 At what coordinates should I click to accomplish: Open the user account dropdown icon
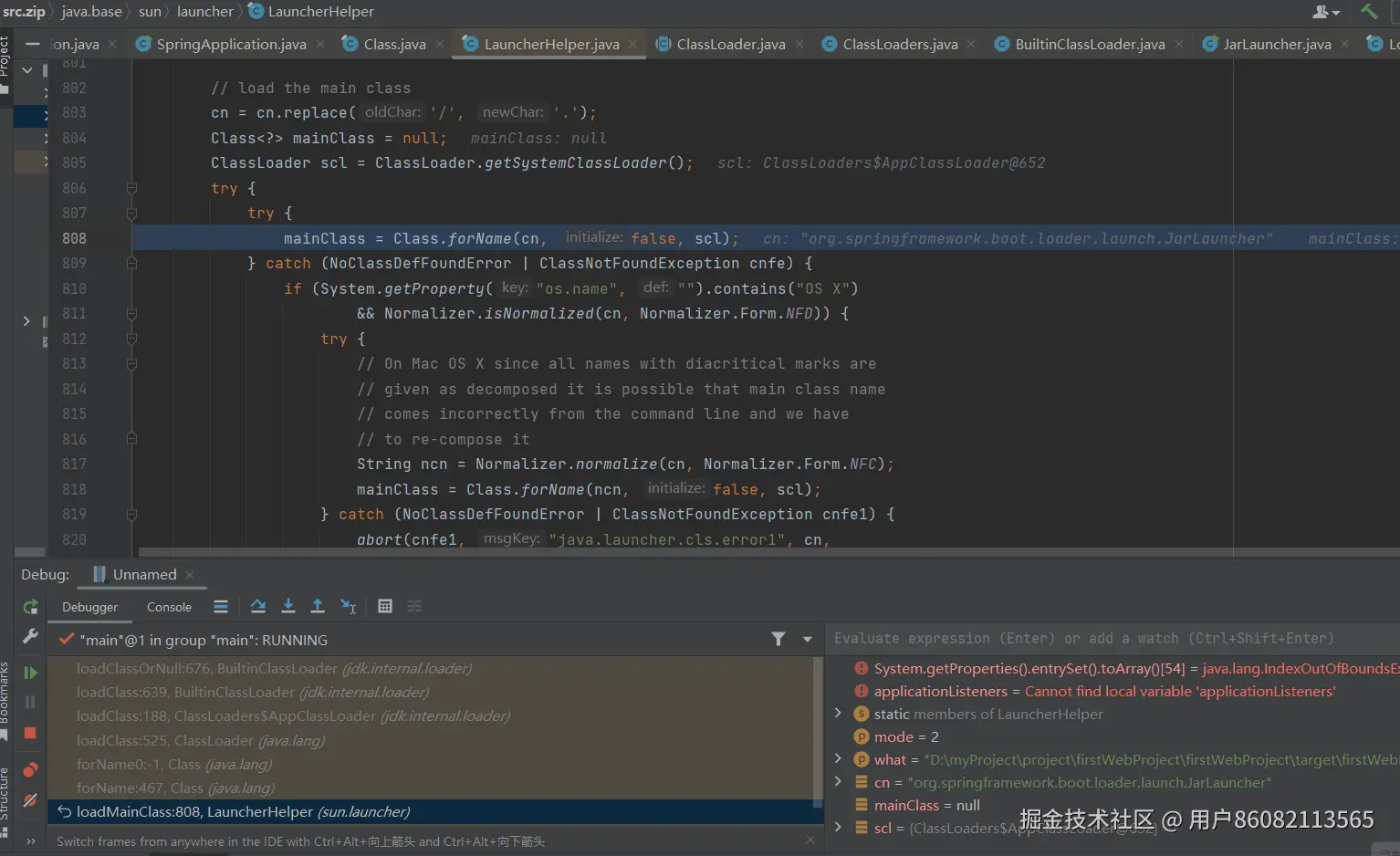(1325, 11)
